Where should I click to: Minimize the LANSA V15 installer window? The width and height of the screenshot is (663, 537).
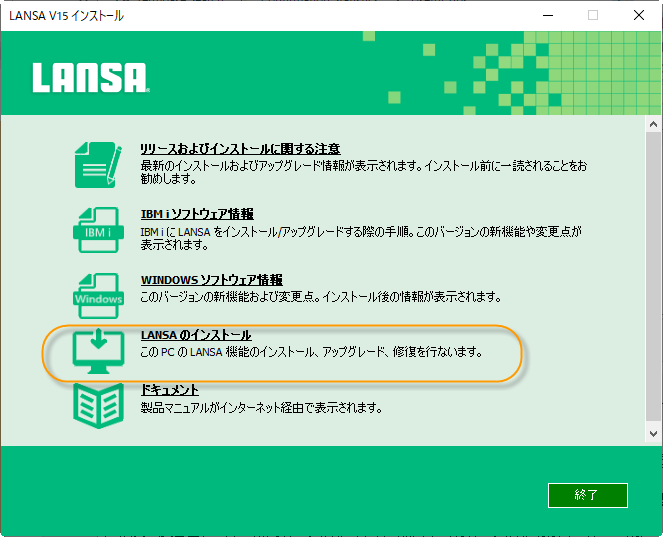(548, 16)
